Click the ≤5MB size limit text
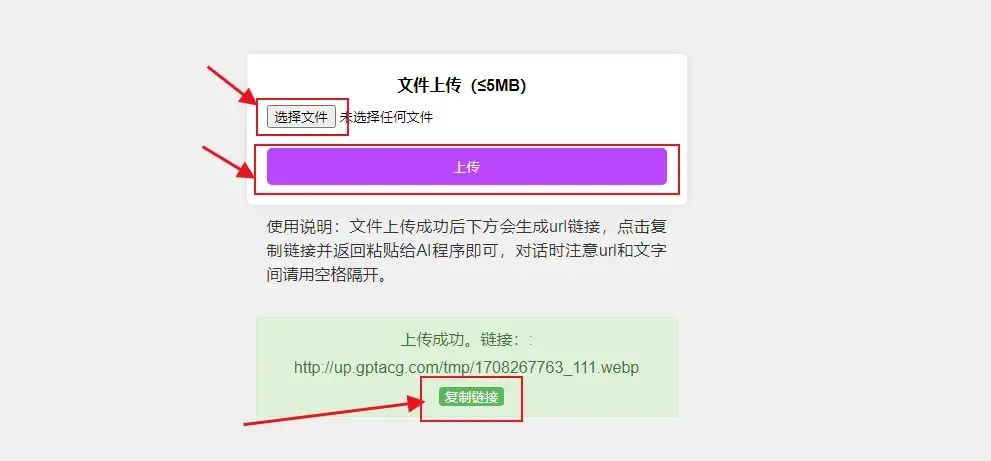Viewport: 991px width, 461px height. pyautogui.click(x=502, y=85)
